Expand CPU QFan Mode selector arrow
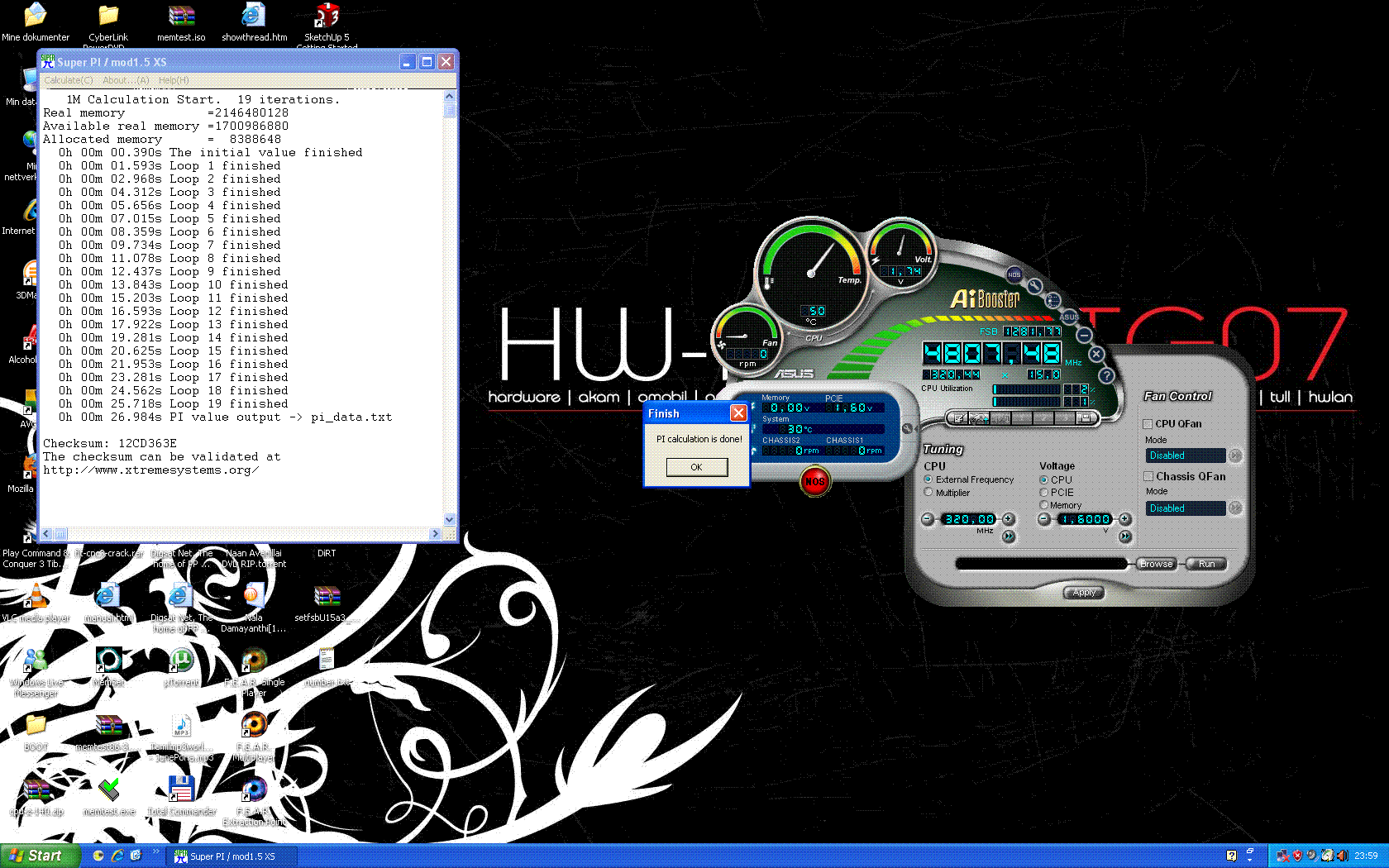1389x868 pixels. (x=1235, y=455)
